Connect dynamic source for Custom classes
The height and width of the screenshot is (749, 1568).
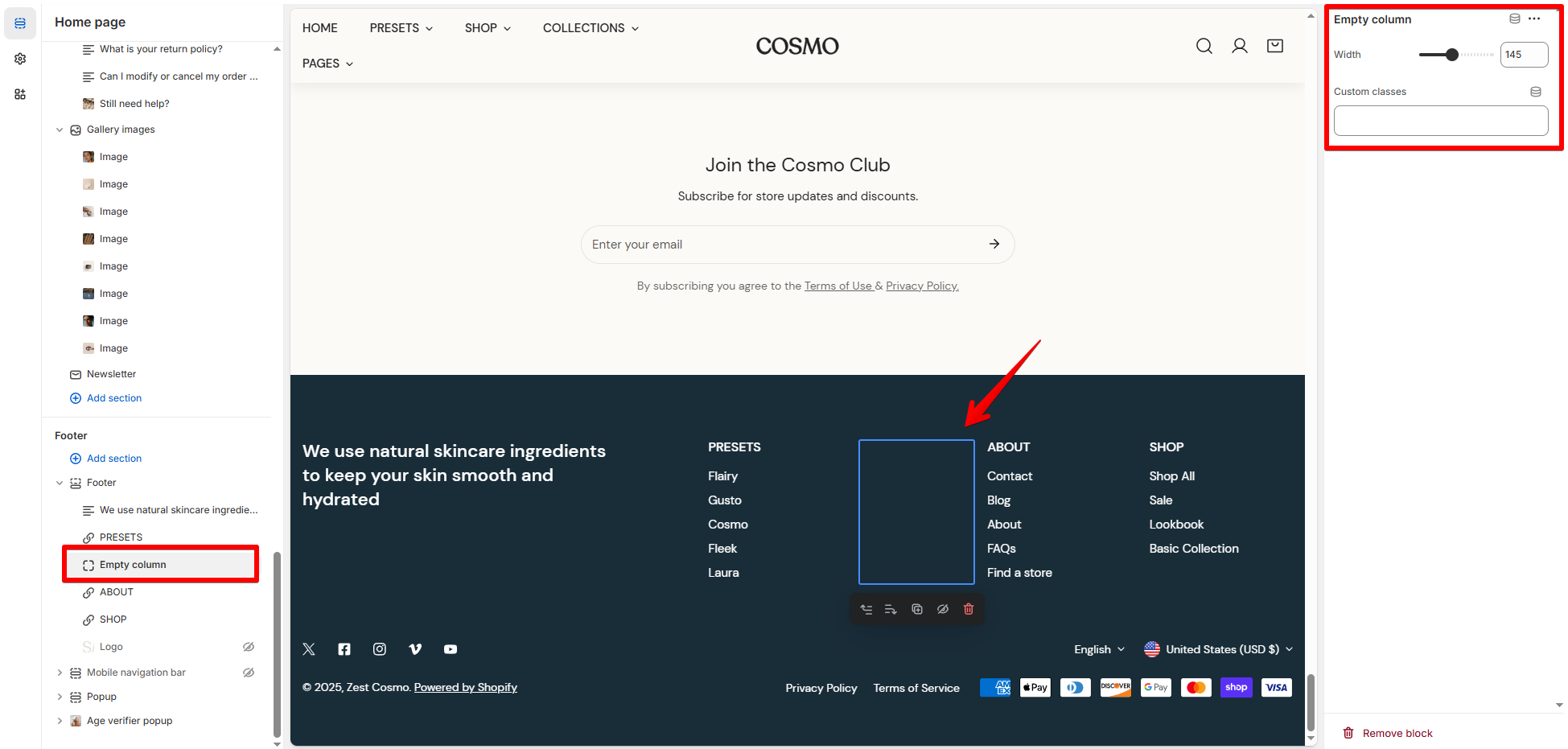1536,92
